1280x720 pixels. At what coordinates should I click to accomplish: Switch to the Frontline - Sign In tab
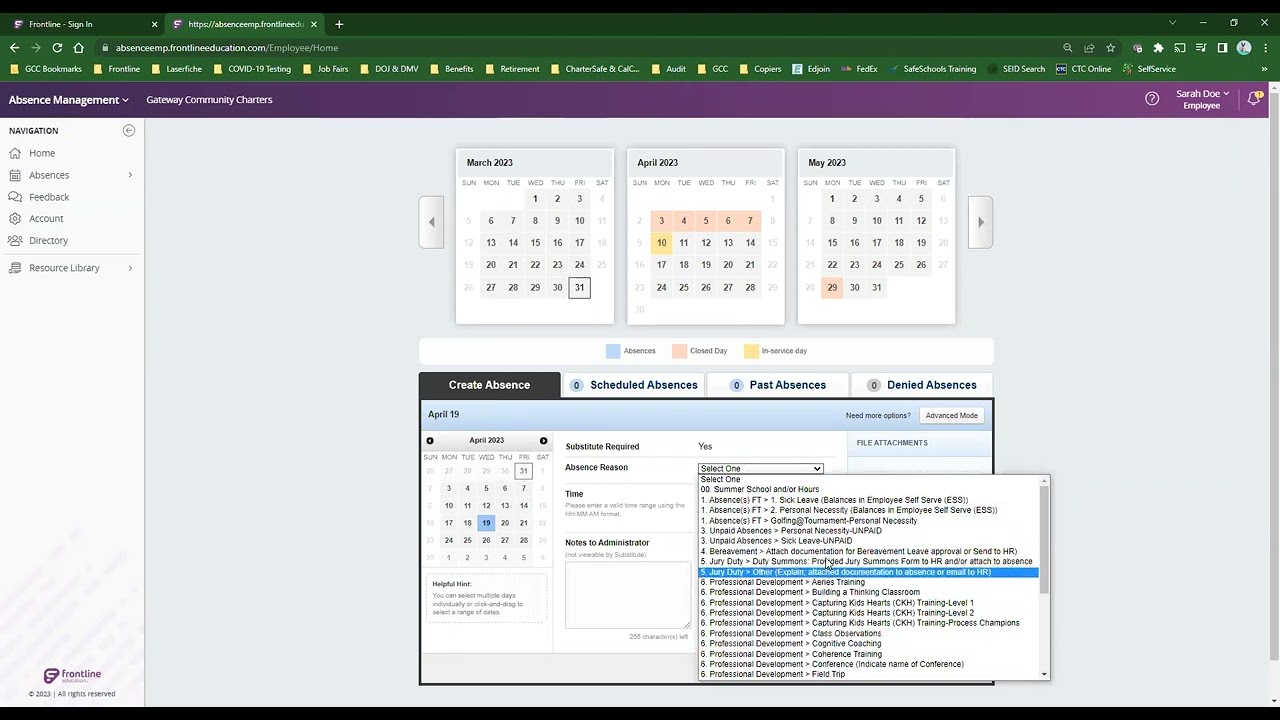(x=83, y=24)
